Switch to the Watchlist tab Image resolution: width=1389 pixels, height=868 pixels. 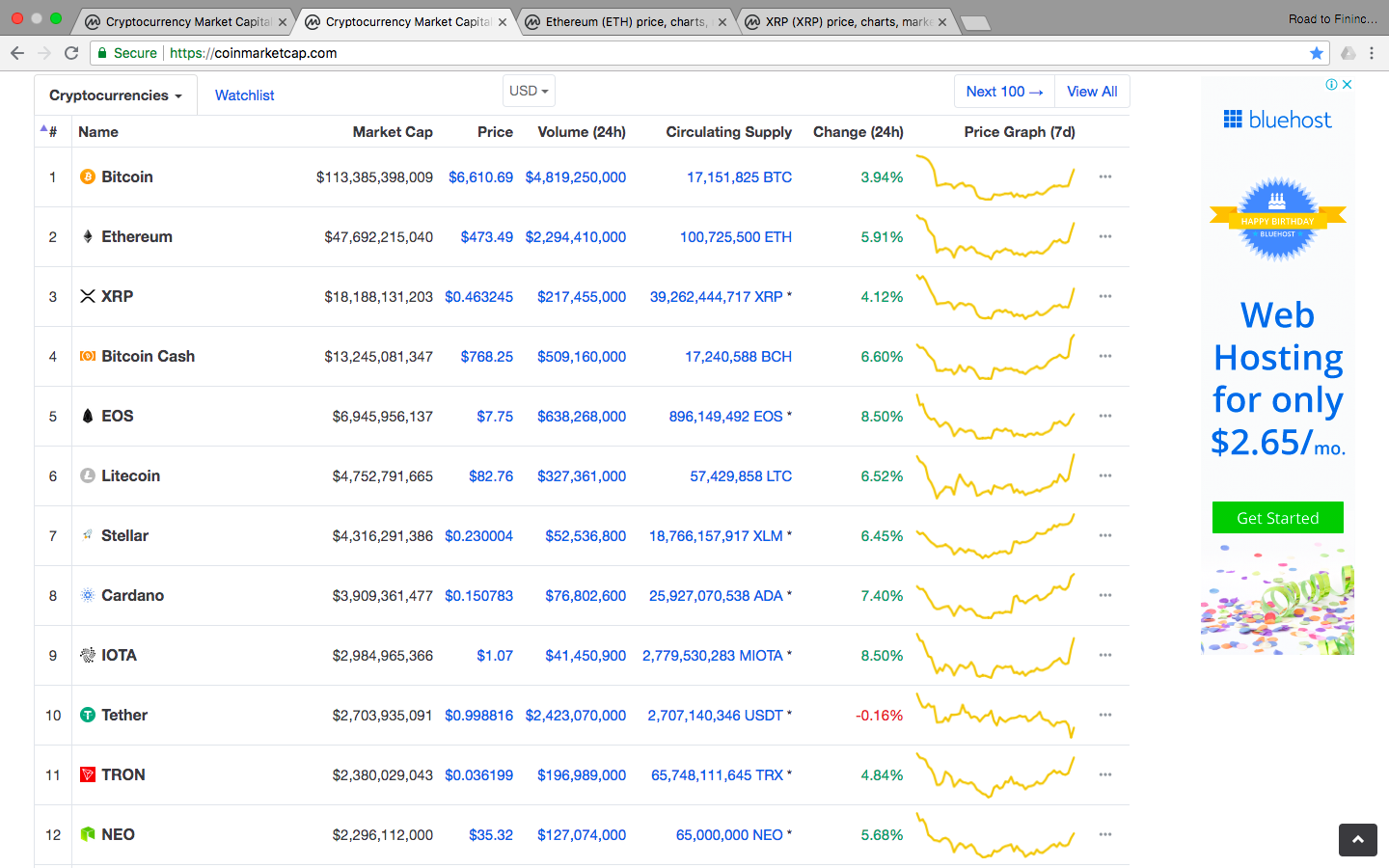click(x=245, y=95)
